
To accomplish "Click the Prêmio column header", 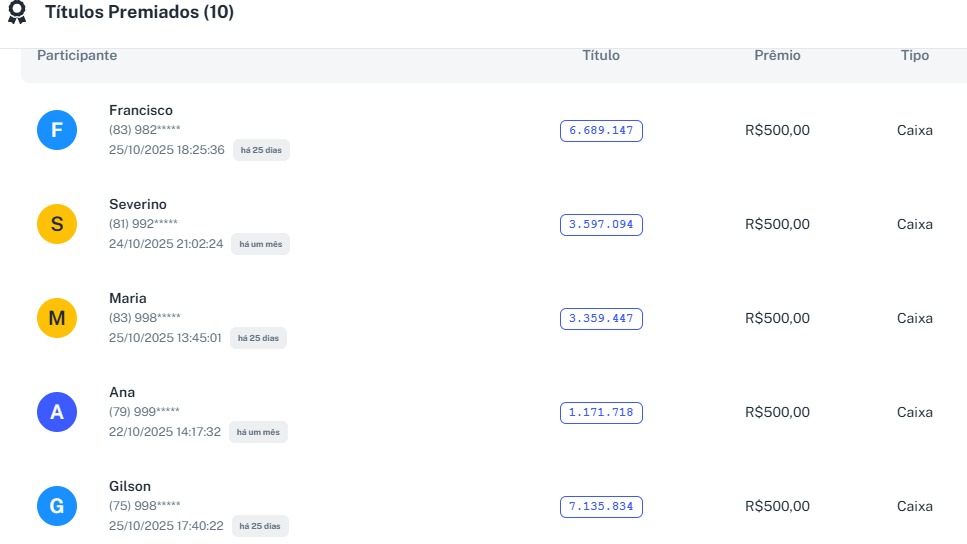I will click(777, 56).
